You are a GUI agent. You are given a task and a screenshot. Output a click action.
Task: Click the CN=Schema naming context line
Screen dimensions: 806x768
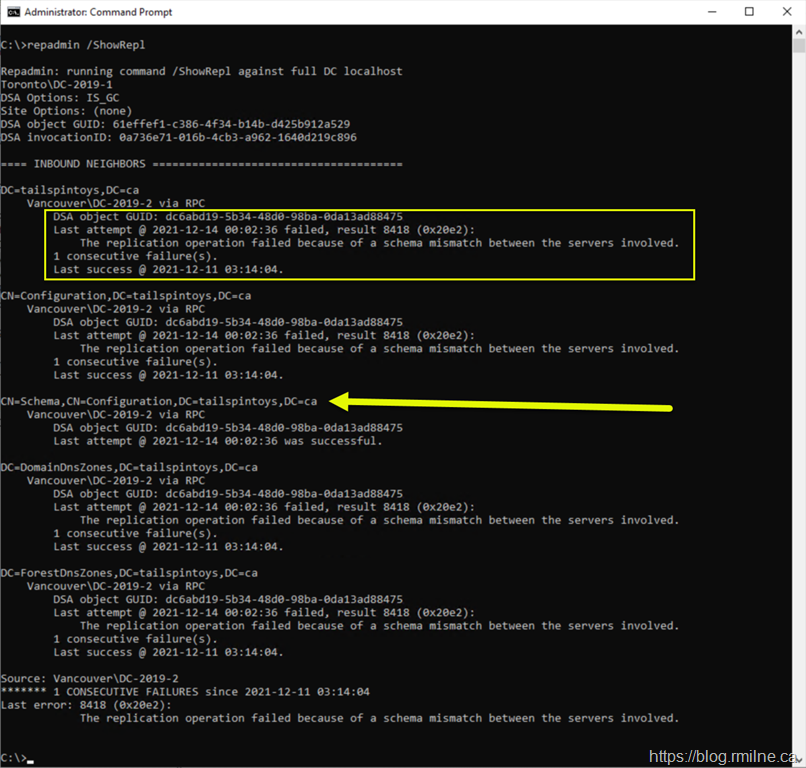coord(159,401)
